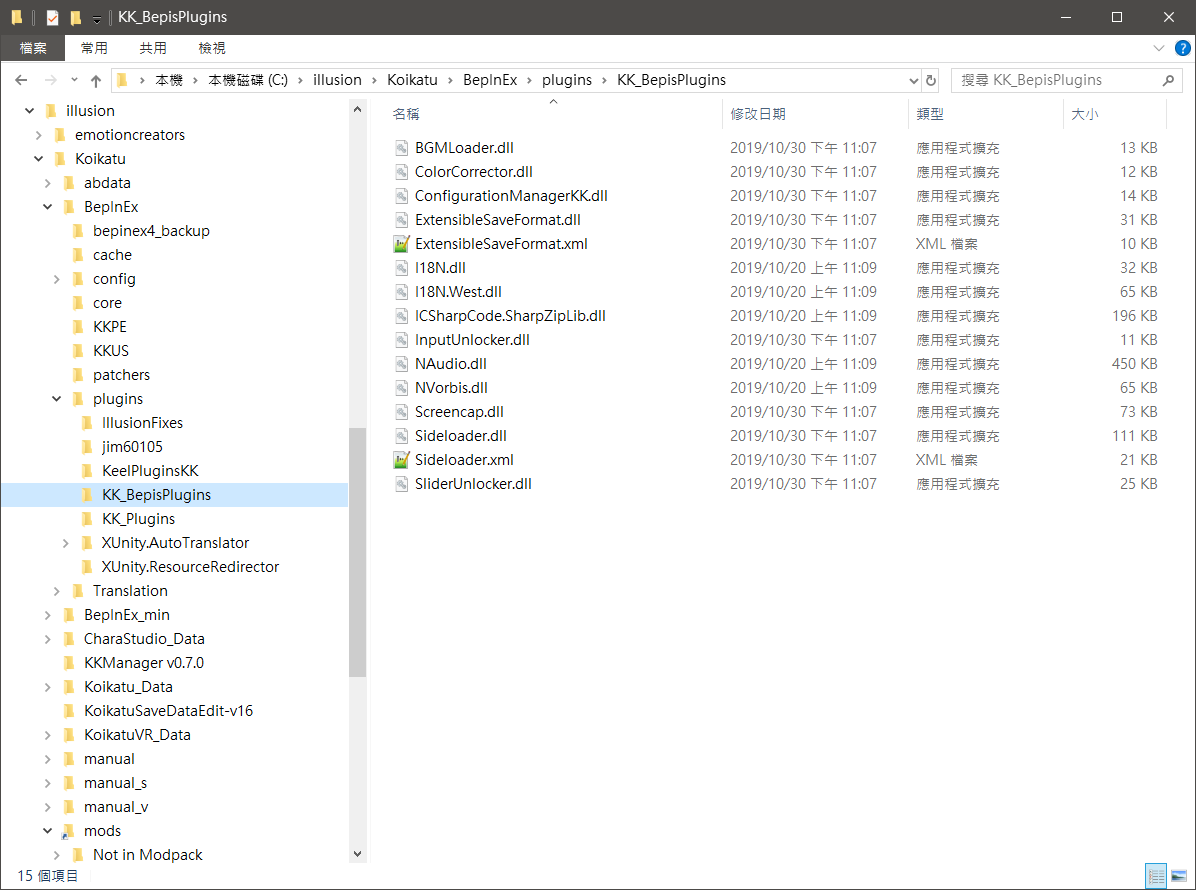The height and width of the screenshot is (890, 1196).
Task: Expand the abdata tree node
Action: point(48,183)
